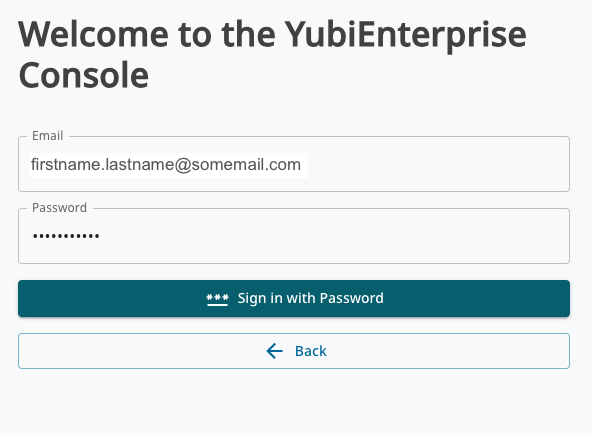Place cursor after the last password dot

[x=100, y=236]
